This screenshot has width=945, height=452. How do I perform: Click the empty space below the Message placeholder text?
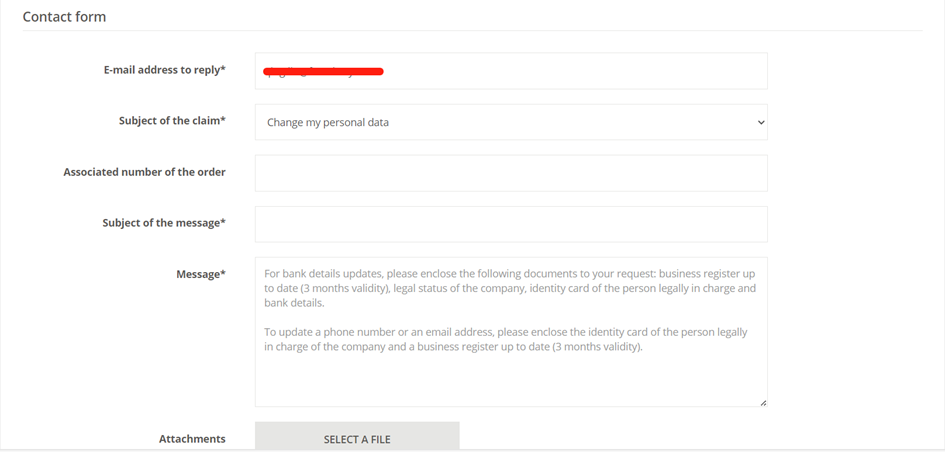[511, 382]
